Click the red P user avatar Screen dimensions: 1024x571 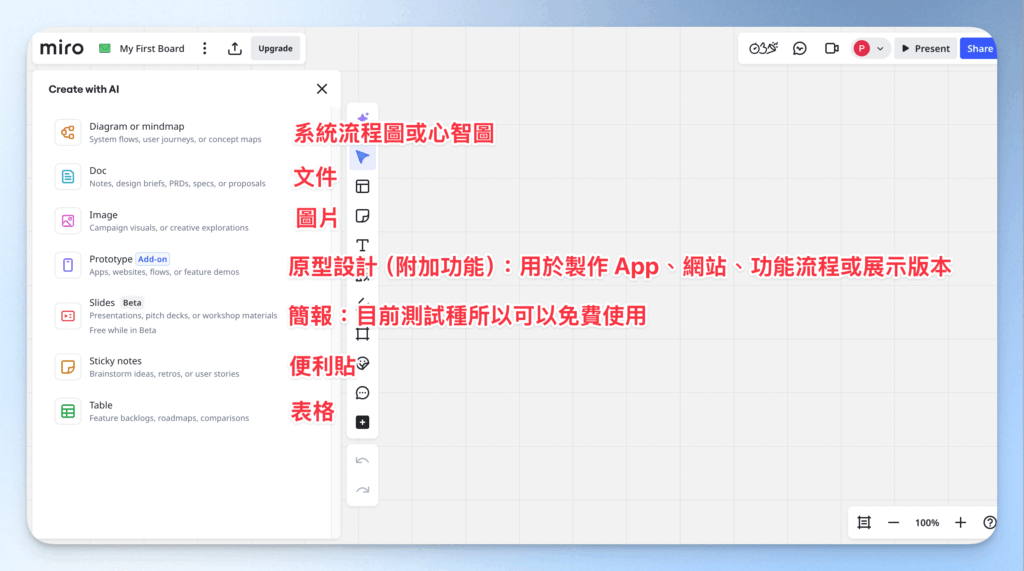(861, 48)
